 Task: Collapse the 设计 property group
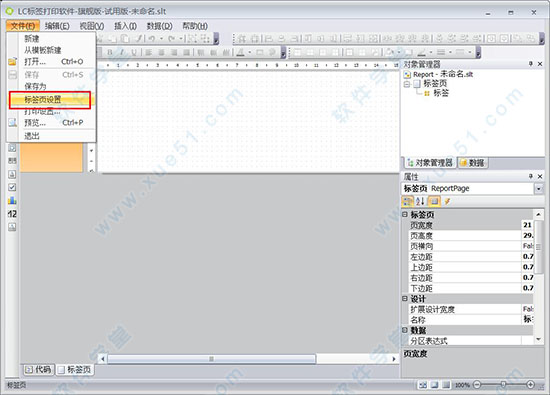click(405, 298)
